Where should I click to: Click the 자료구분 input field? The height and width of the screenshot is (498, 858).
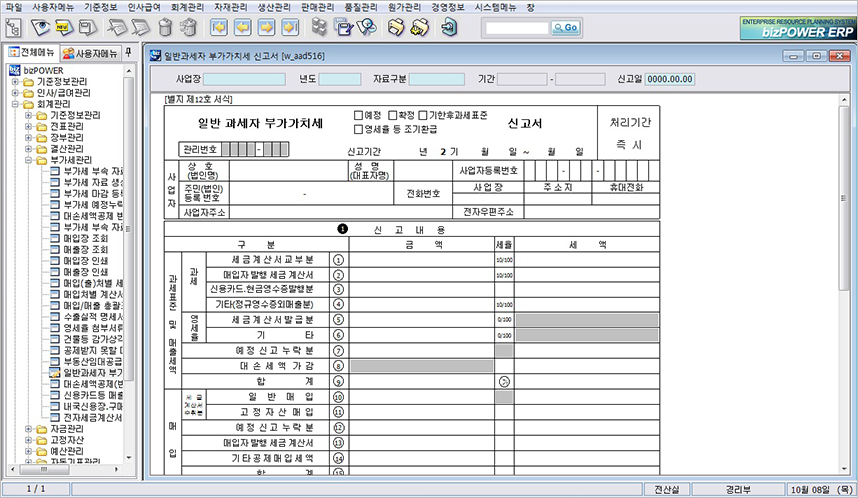coord(437,79)
